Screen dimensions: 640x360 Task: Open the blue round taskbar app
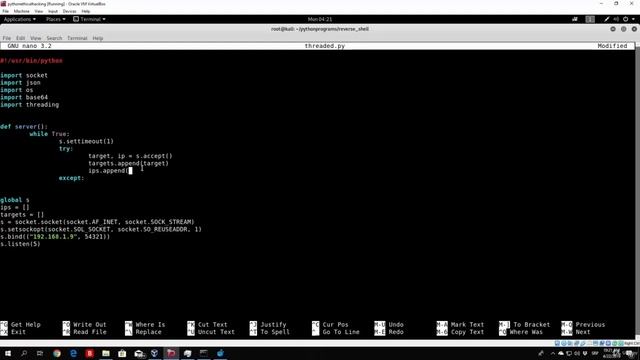[x=220, y=353]
